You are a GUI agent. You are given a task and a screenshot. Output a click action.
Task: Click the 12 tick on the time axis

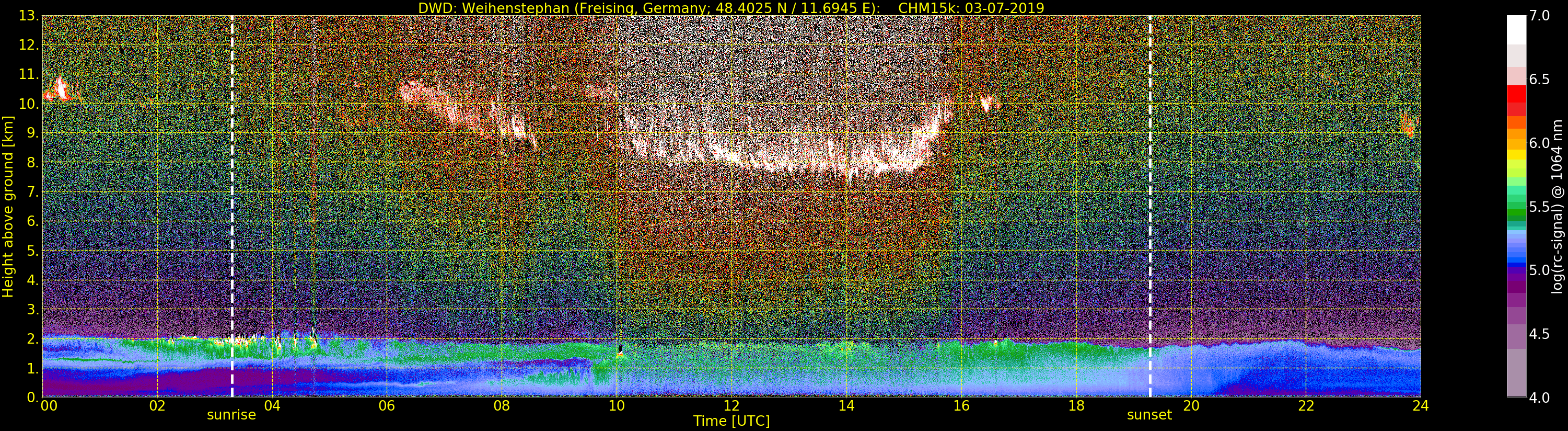[x=731, y=405]
